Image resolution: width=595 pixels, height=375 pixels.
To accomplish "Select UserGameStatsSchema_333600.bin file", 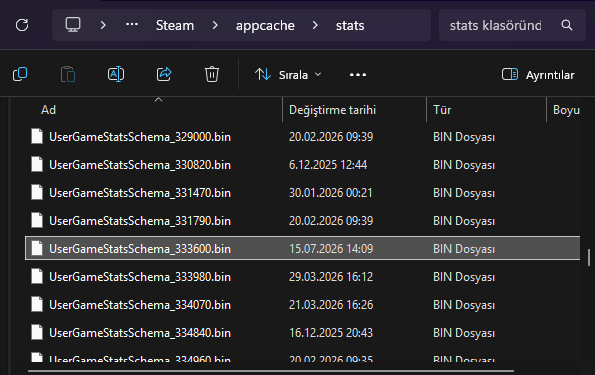I will pyautogui.click(x=302, y=249).
